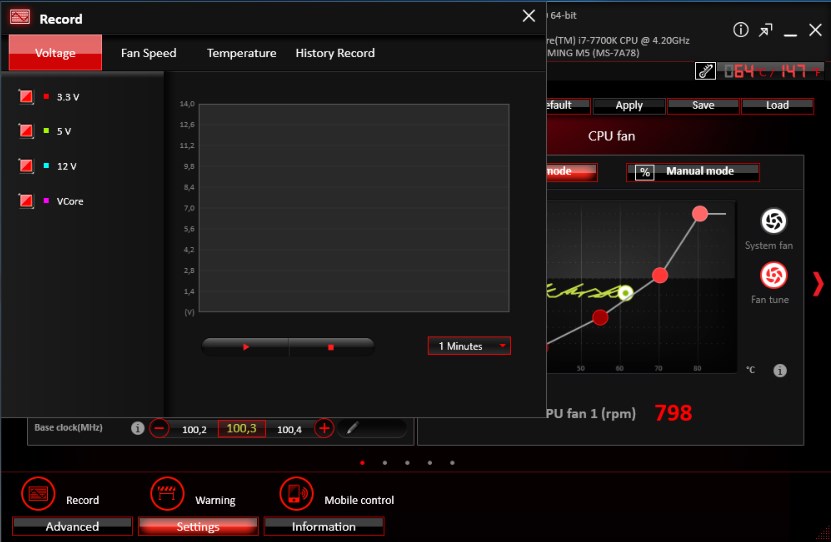Click the Apply button
Screen dimensions: 831x542
(629, 105)
